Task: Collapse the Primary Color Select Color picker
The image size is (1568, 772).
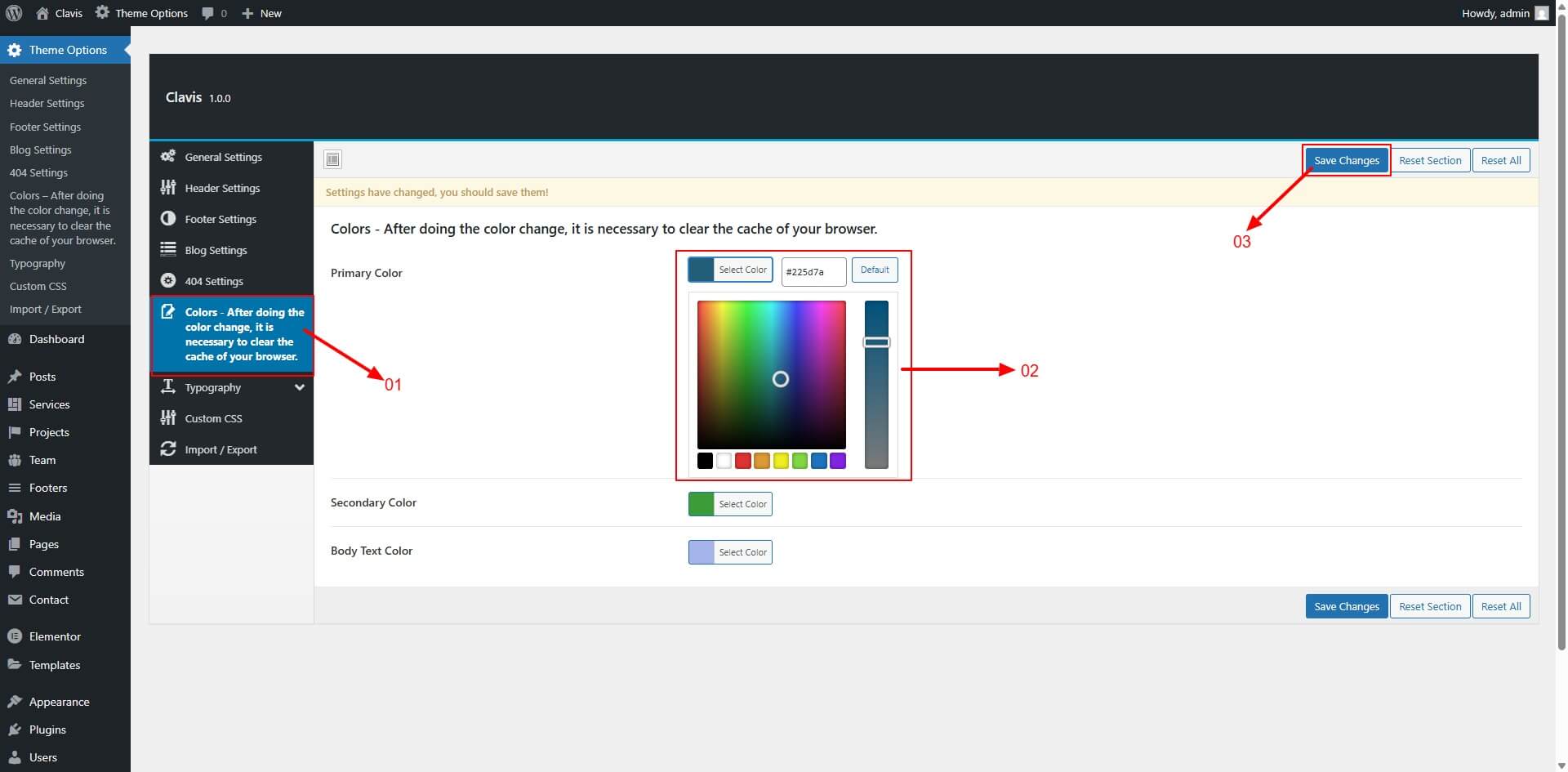Action: pyautogui.click(x=730, y=270)
